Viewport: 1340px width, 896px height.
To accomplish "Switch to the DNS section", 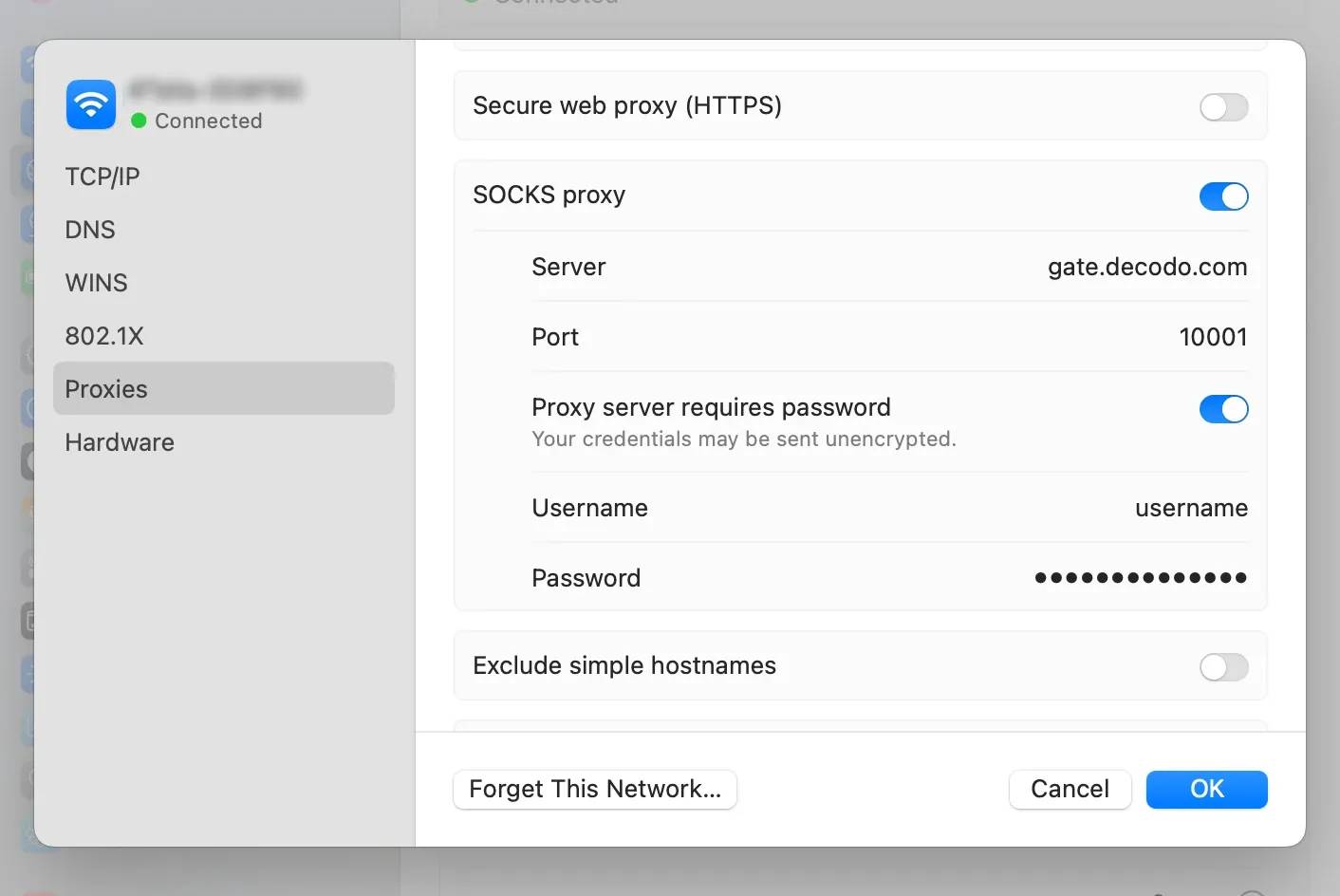I will pos(90,230).
